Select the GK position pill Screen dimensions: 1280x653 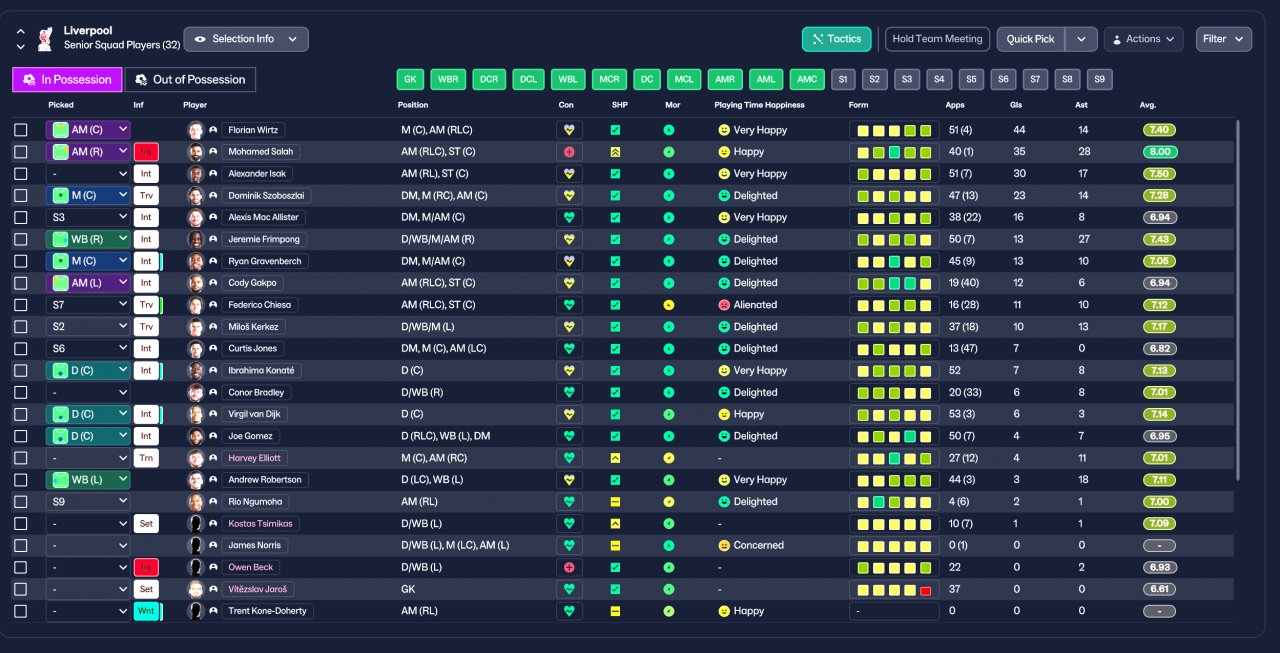coord(410,80)
